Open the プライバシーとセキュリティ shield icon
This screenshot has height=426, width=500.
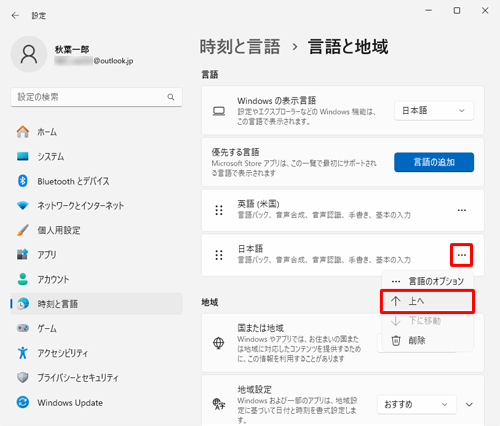23,377
